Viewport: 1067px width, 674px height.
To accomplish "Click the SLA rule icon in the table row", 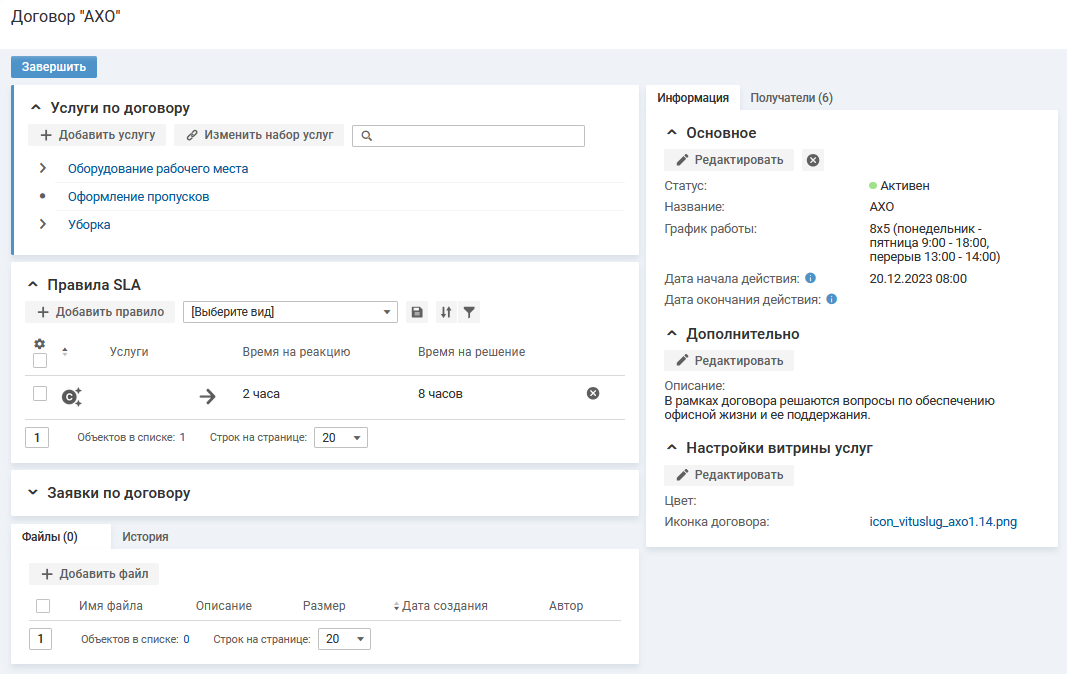I will (x=71, y=396).
